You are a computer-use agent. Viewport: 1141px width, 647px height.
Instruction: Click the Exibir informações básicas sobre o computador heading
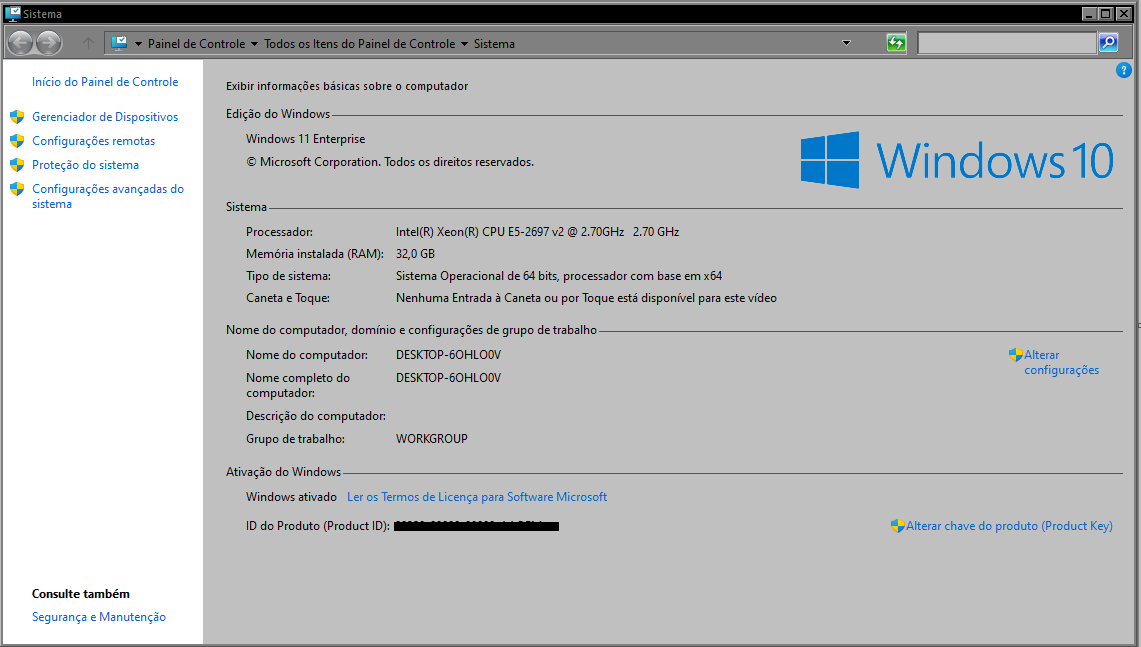(x=347, y=86)
